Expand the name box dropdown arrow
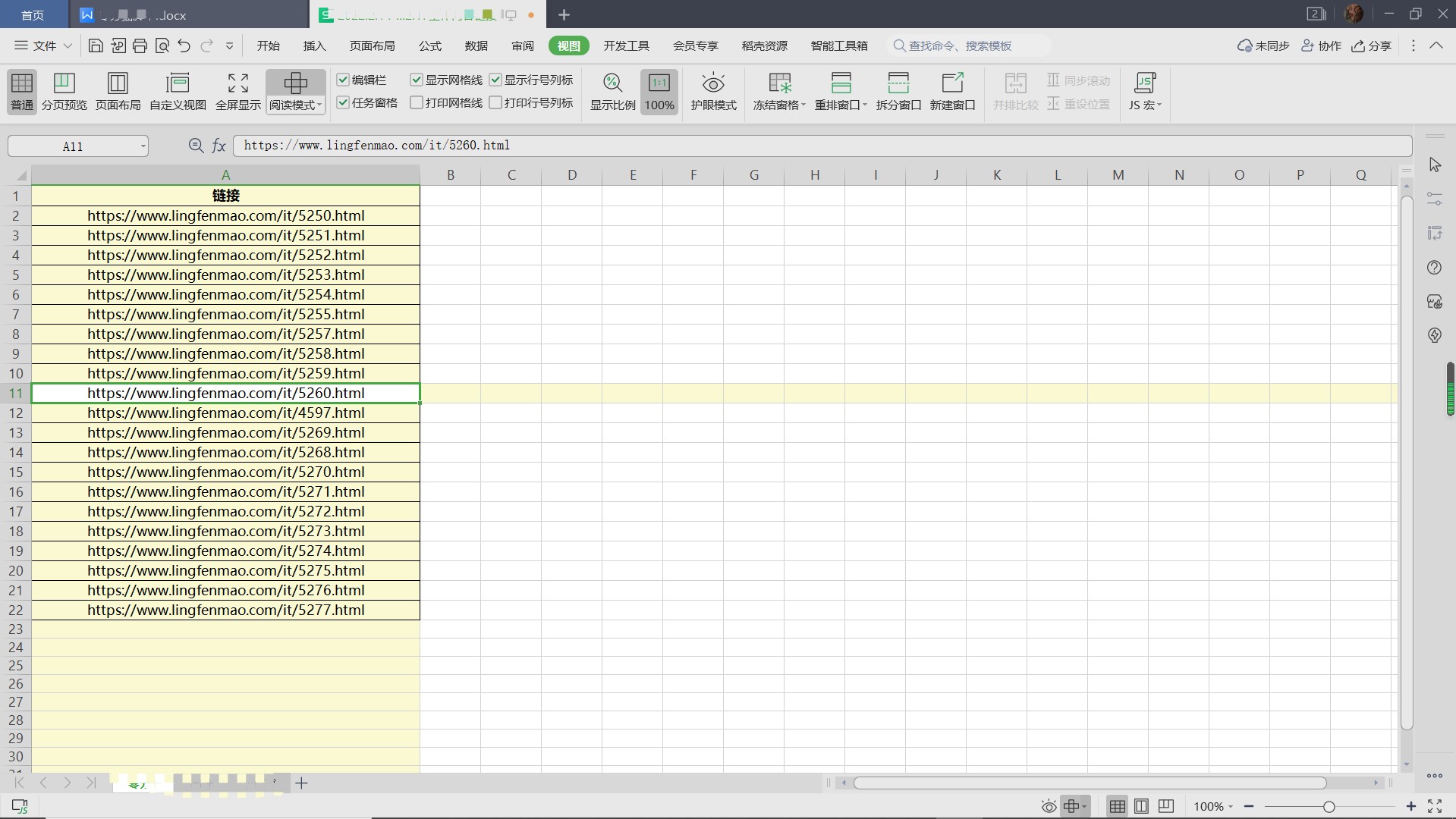1456x819 pixels. pos(143,146)
